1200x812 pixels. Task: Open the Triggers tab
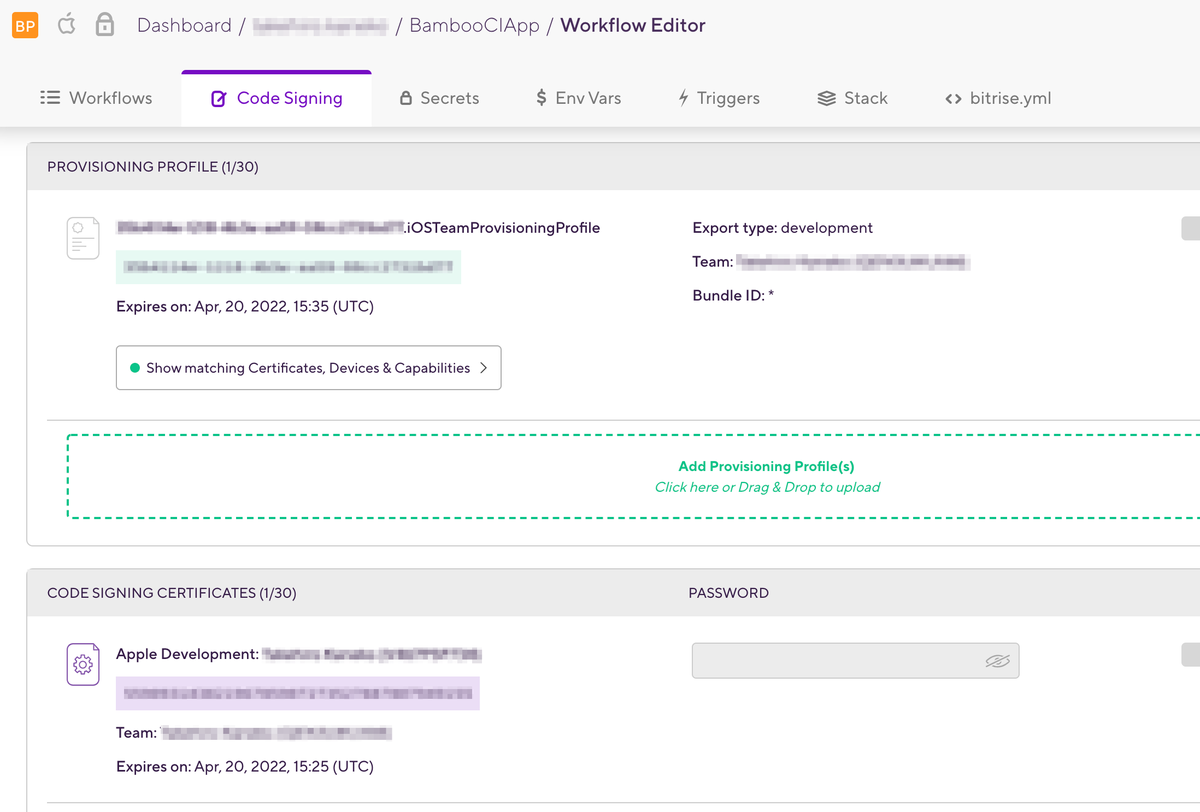point(718,98)
